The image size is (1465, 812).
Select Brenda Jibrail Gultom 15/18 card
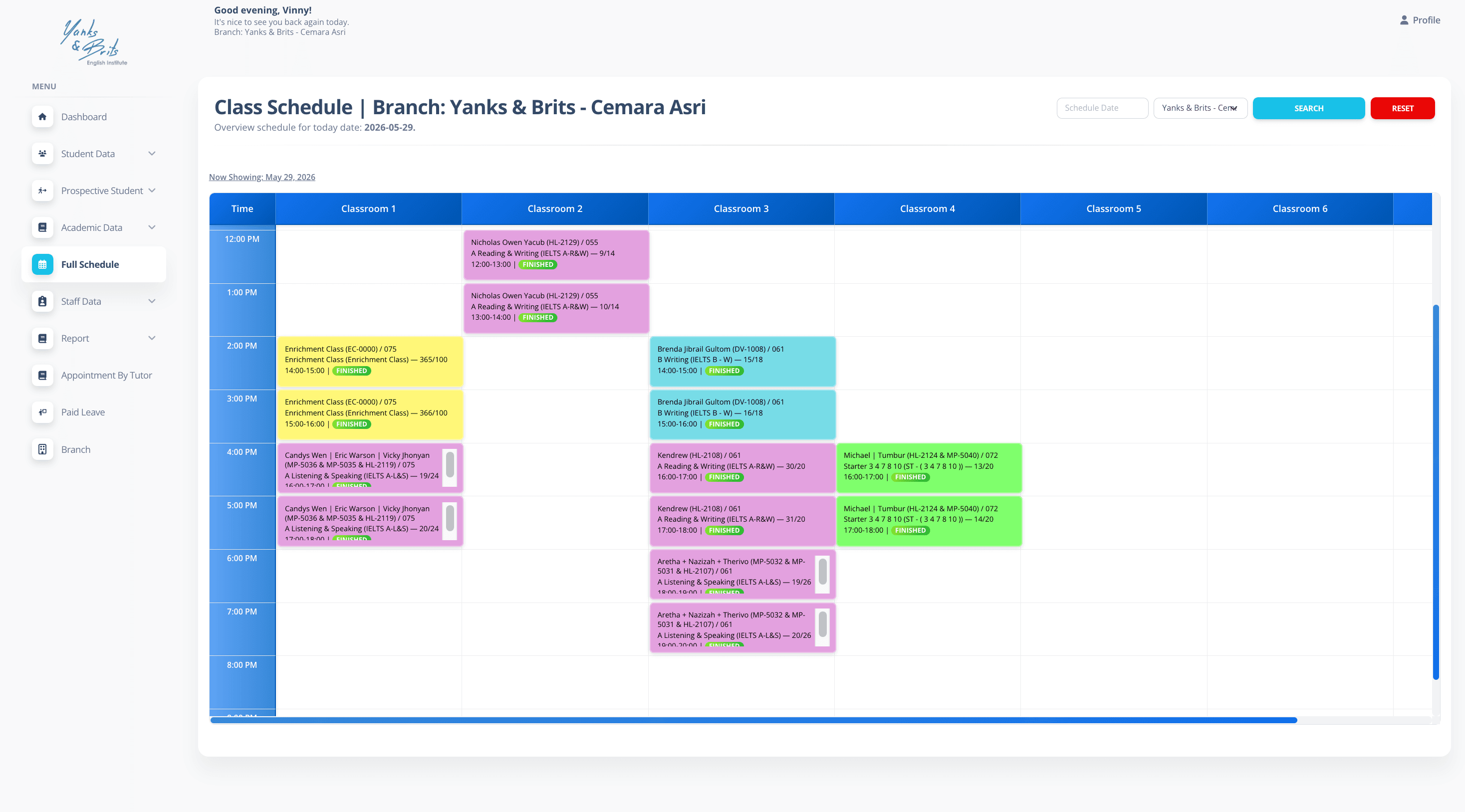(x=742, y=361)
